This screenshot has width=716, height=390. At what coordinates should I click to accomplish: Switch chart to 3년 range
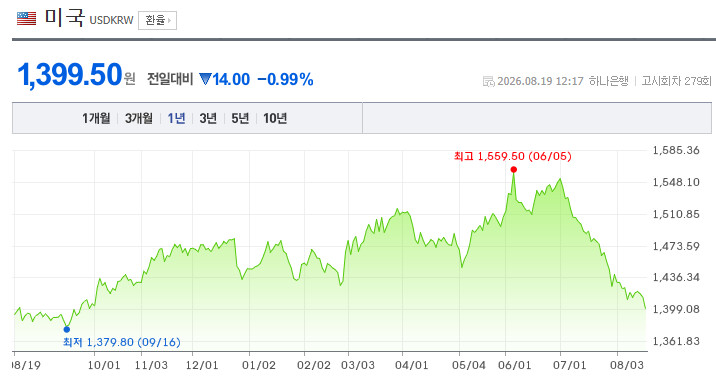coord(208,118)
